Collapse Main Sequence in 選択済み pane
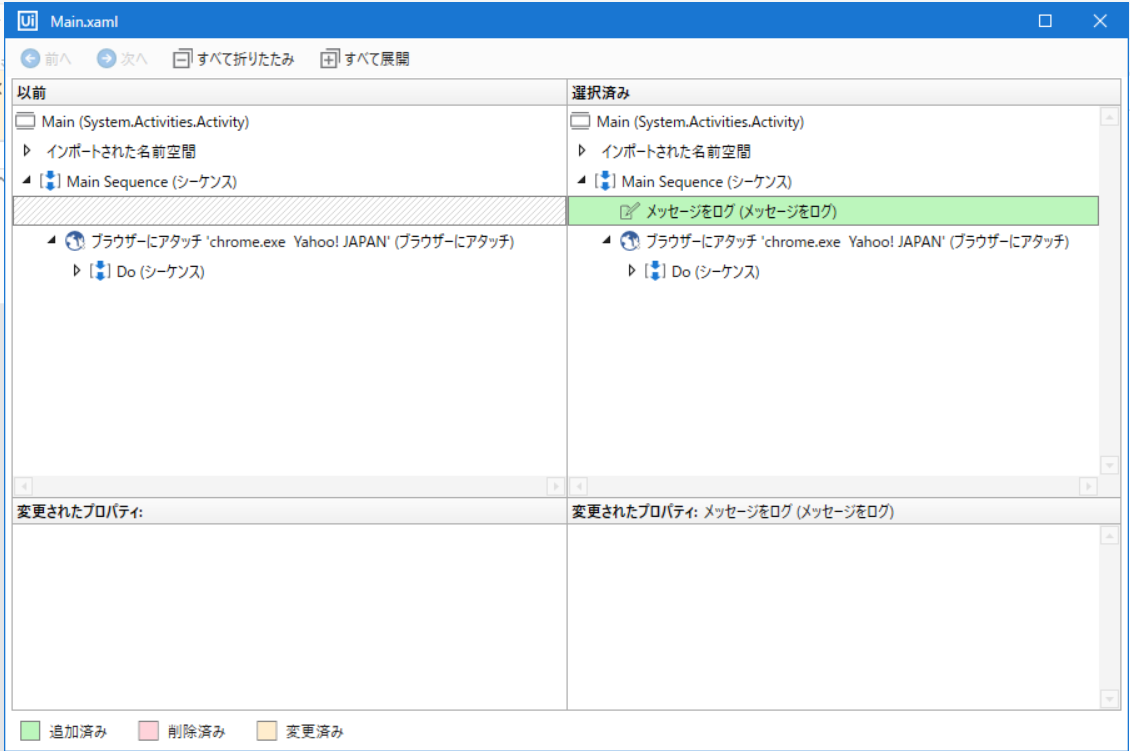This screenshot has height=751, width=1130. pos(582,180)
